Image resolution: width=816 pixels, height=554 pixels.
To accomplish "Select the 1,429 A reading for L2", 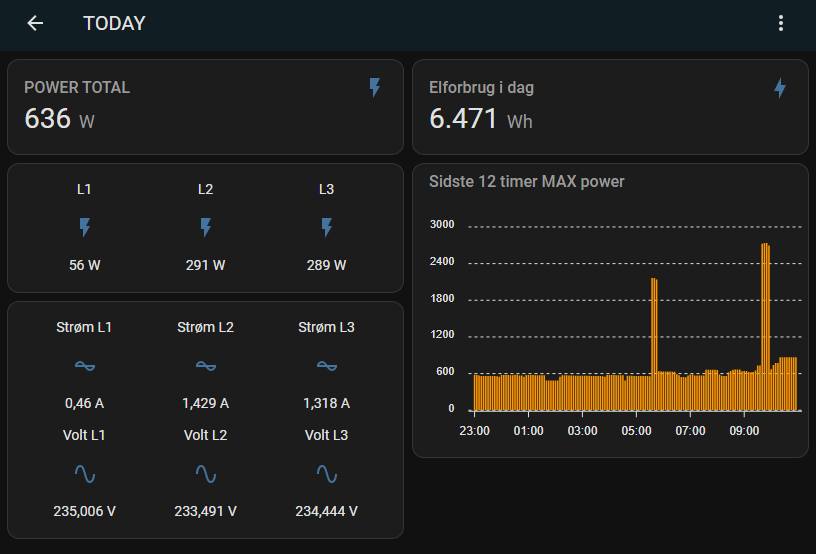I will pos(205,403).
